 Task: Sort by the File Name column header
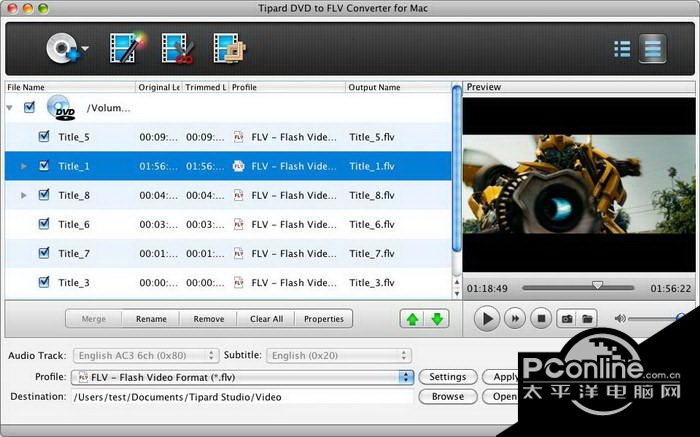tap(70, 87)
